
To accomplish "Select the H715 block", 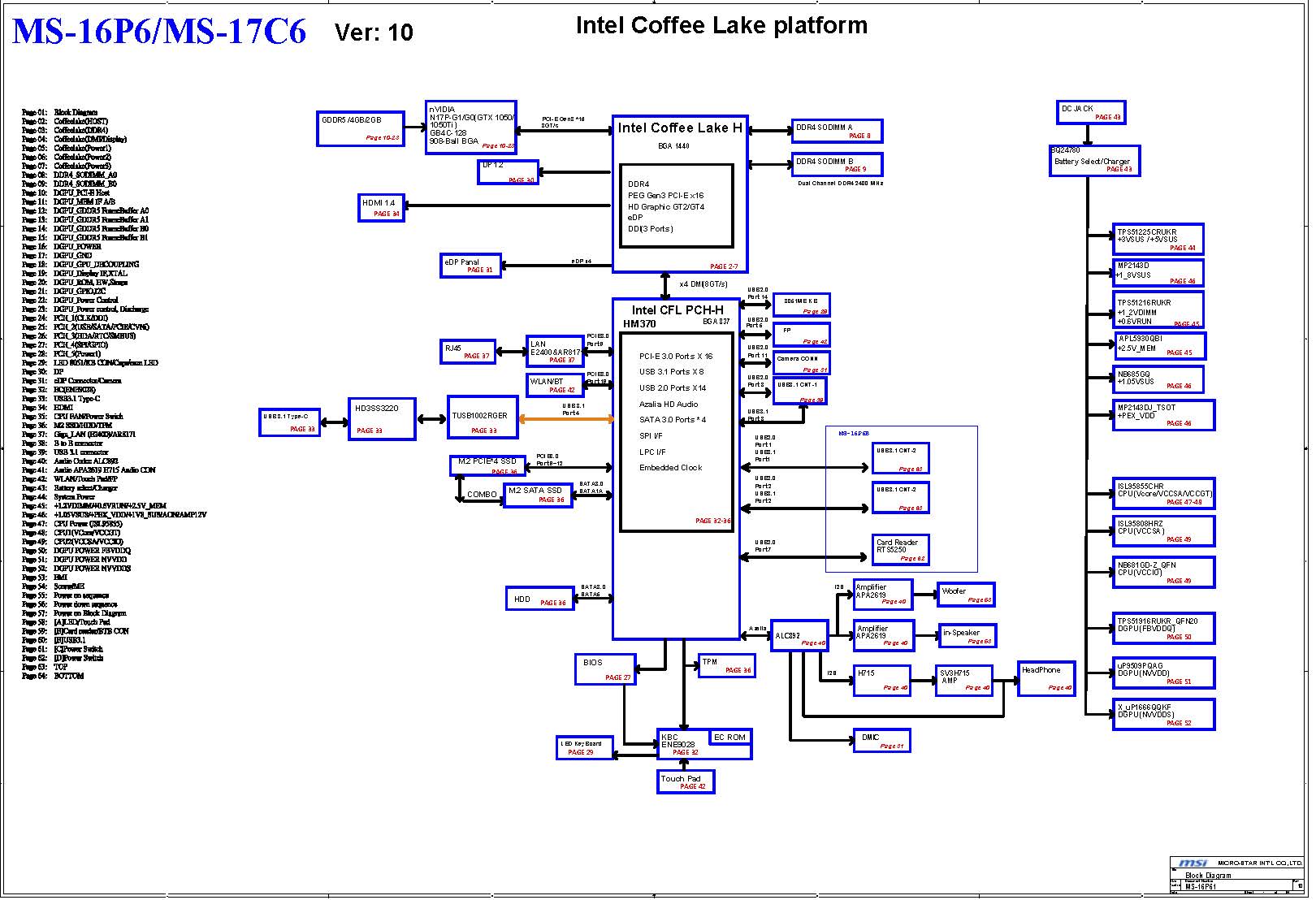I will [x=882, y=681].
